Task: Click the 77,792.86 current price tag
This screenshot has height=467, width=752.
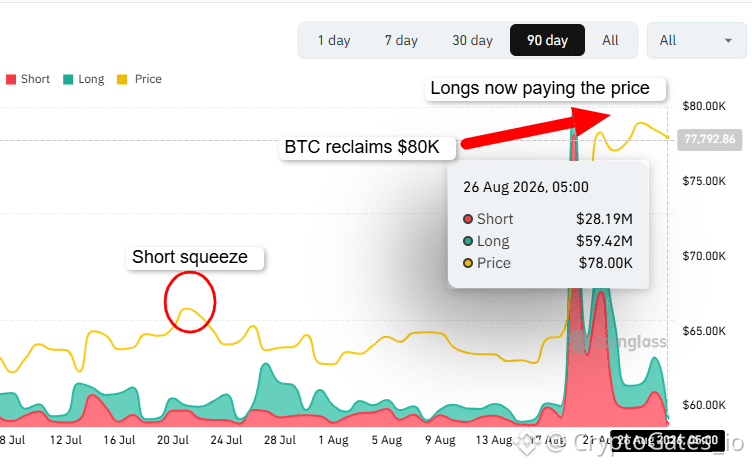Action: pyautogui.click(x=709, y=140)
